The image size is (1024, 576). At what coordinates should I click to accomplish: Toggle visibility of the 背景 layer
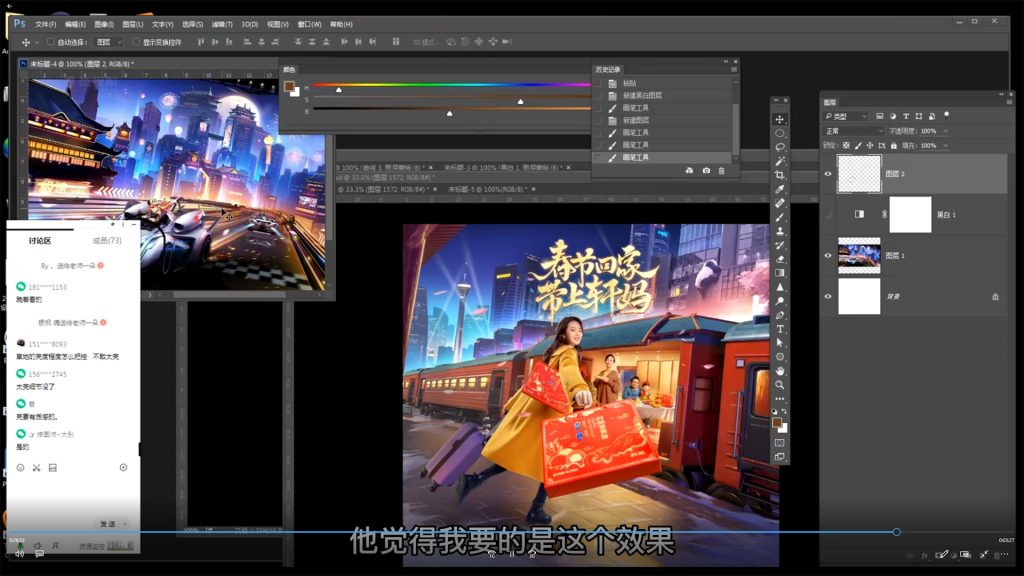pos(828,297)
